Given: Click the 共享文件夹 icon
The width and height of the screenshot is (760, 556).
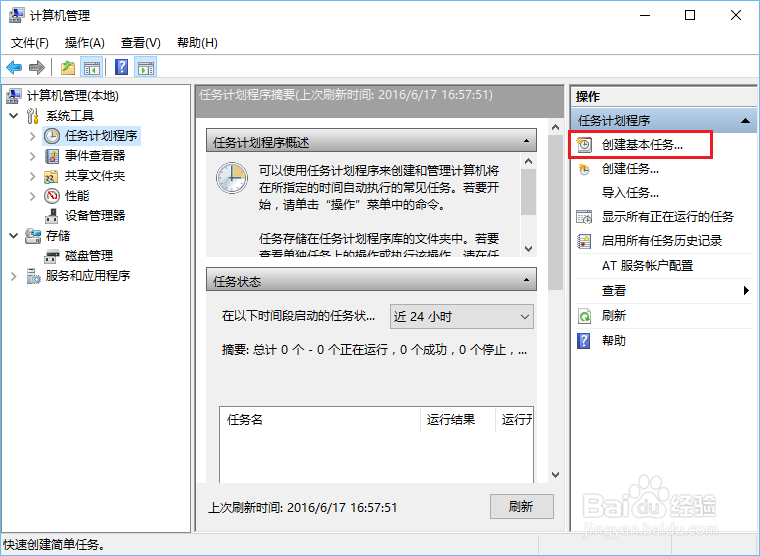Looking at the screenshot, I should click(x=51, y=176).
